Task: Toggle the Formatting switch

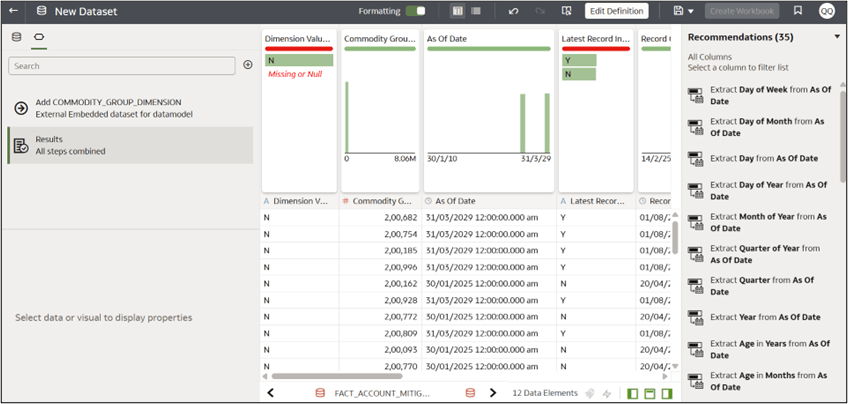Action: (415, 11)
